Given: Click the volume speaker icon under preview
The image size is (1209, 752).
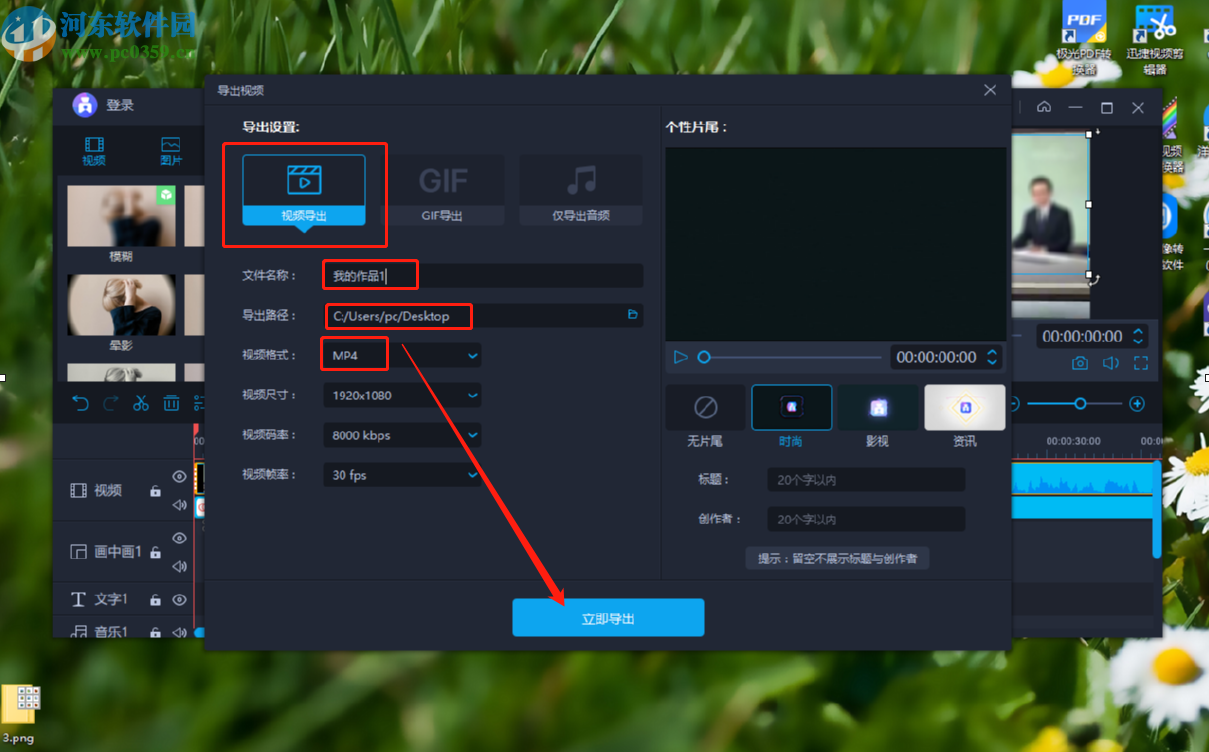Looking at the screenshot, I should tap(1110, 363).
